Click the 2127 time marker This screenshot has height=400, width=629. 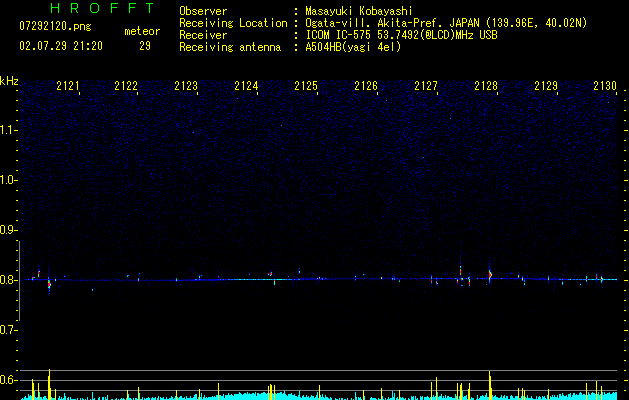426,86
